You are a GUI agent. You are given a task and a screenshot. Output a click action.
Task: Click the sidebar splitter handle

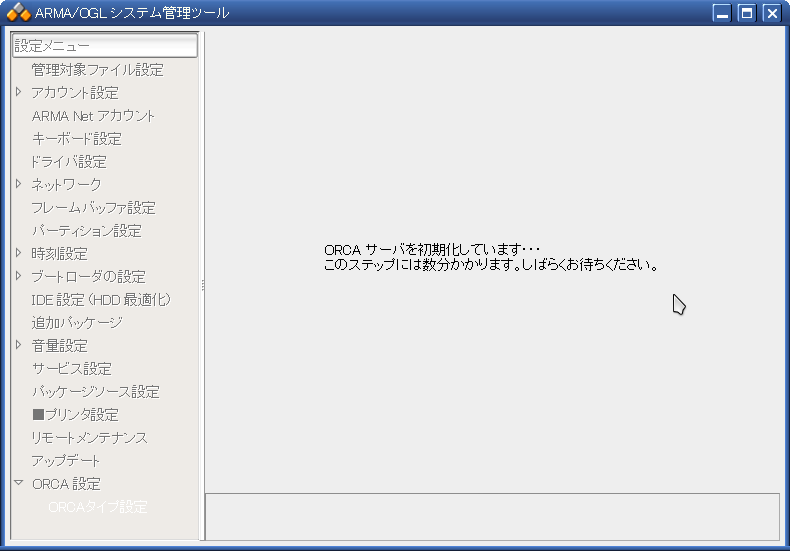[203, 285]
